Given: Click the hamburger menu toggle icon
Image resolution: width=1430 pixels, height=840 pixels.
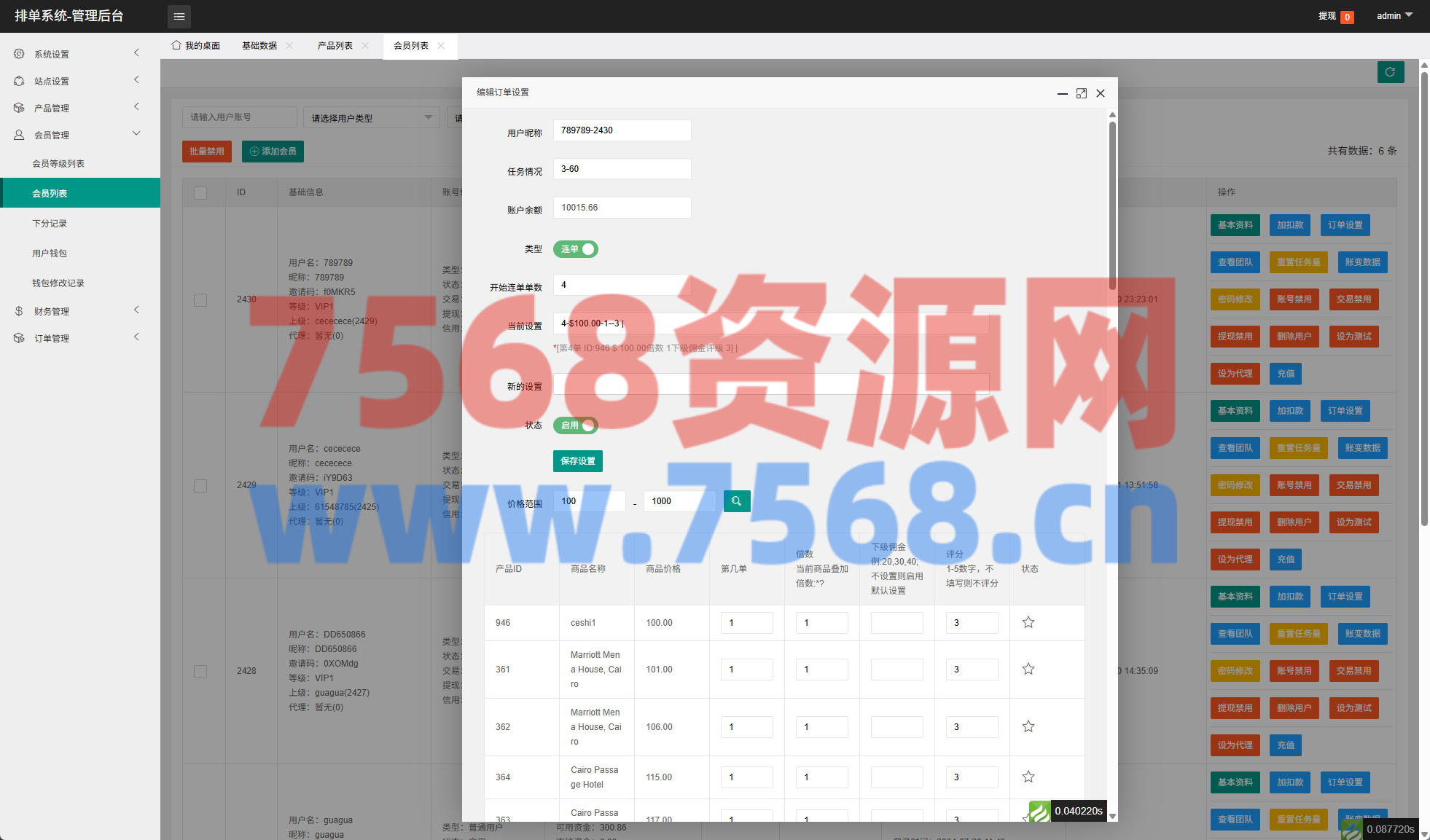Looking at the screenshot, I should [x=179, y=16].
